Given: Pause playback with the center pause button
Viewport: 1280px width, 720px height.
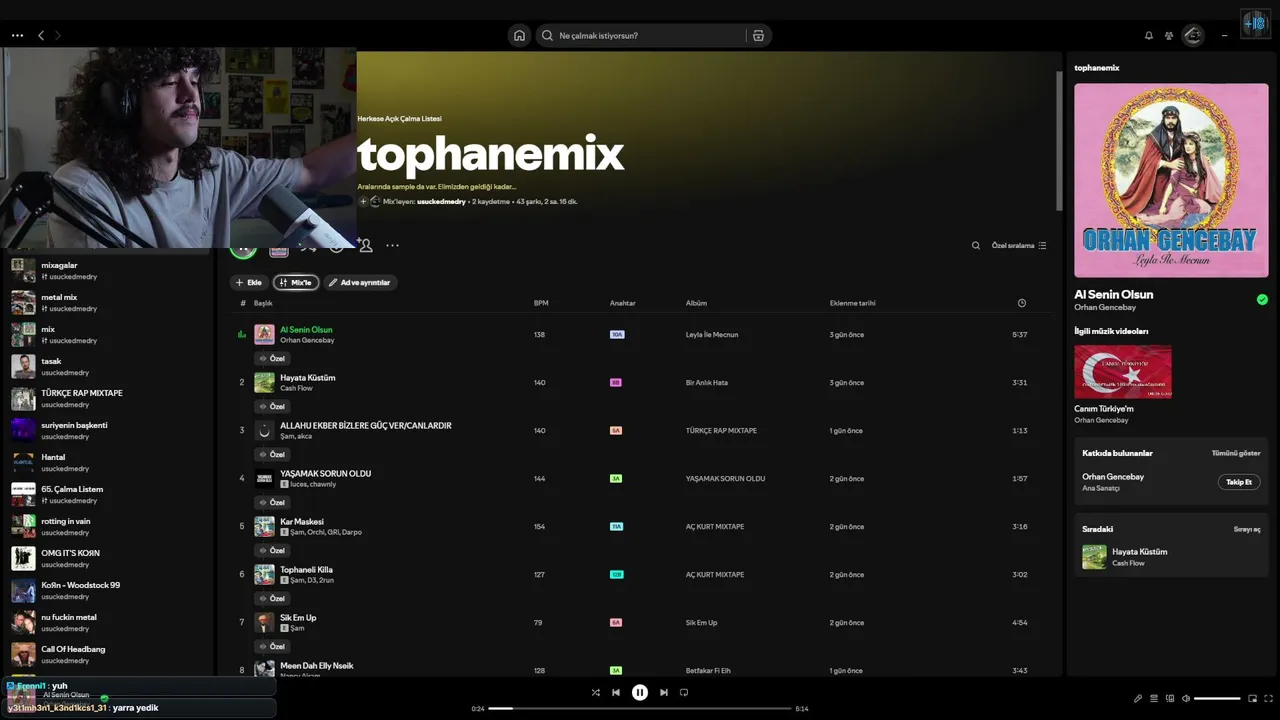Looking at the screenshot, I should (640, 692).
